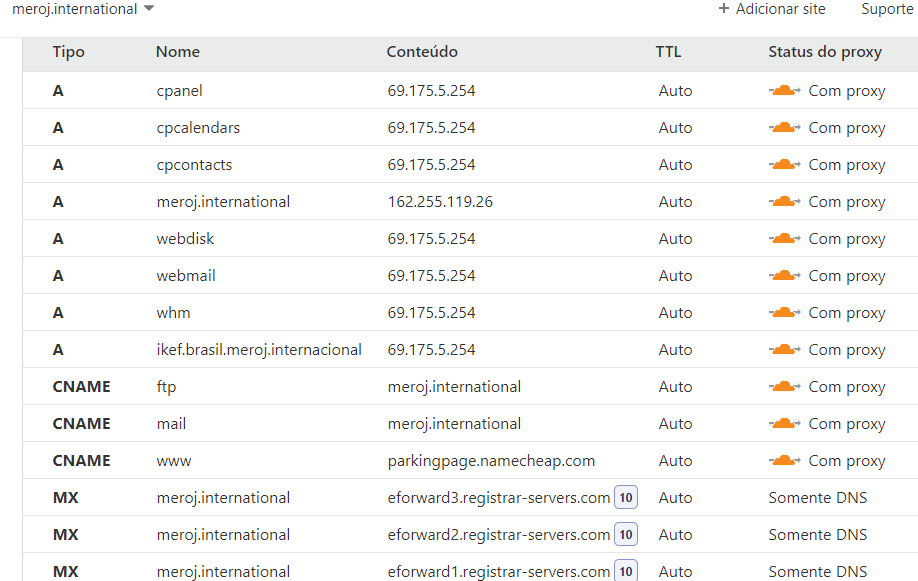This screenshot has height=581, width=918.
Task: Click the Nome column header
Action: 178,52
